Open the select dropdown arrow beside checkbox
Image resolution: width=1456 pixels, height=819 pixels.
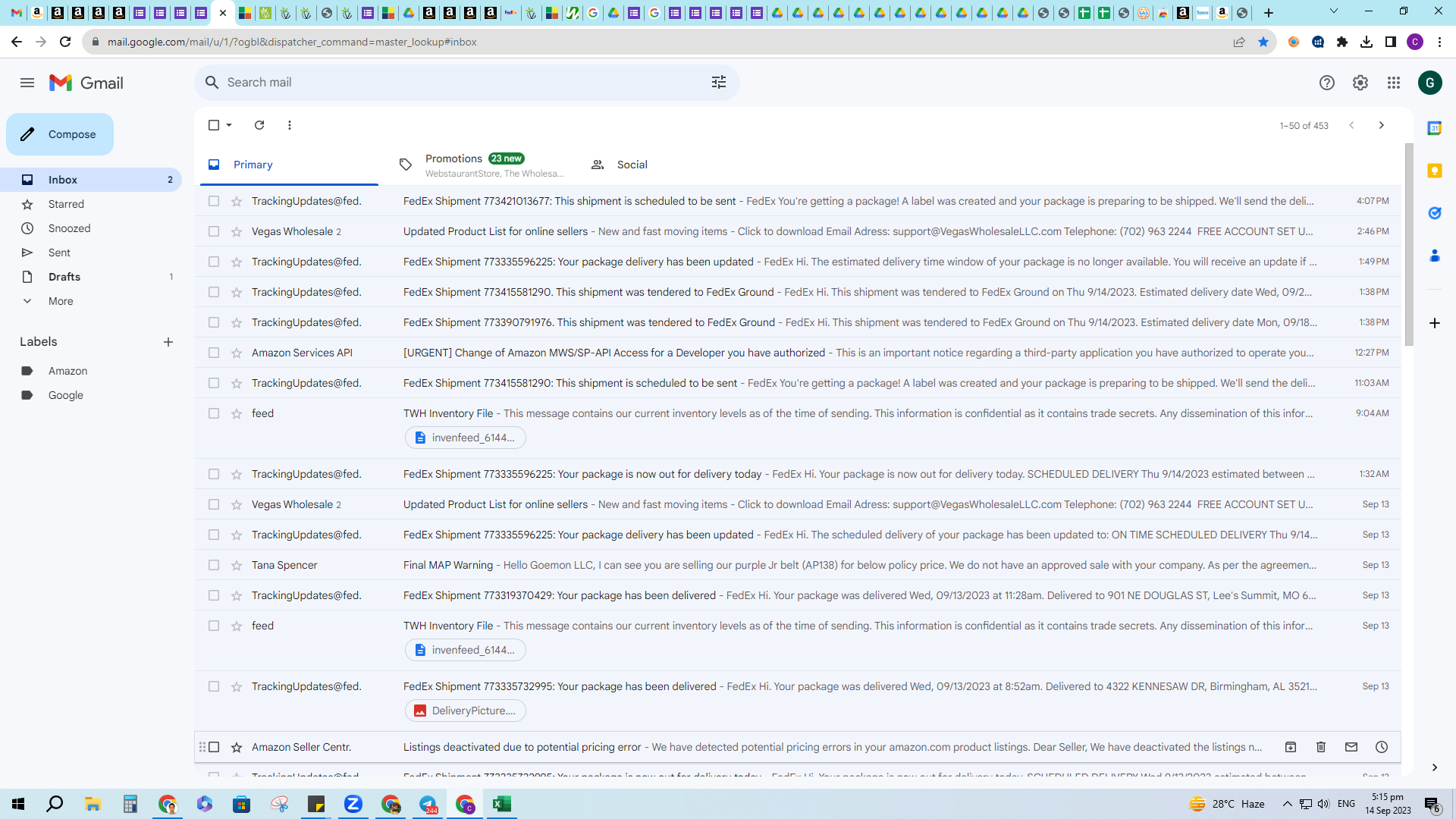229,125
